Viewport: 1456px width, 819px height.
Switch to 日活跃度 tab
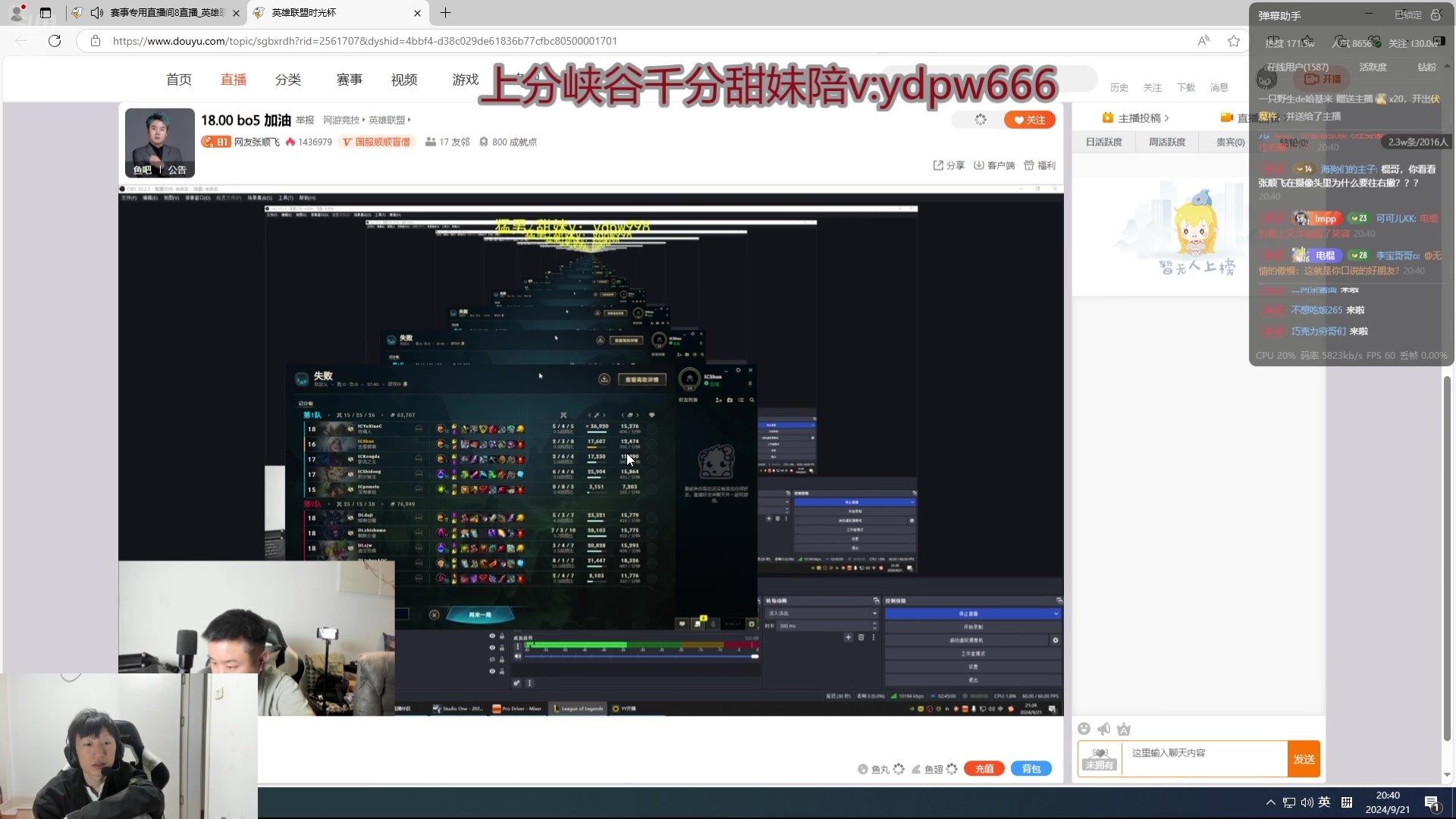click(x=1103, y=142)
